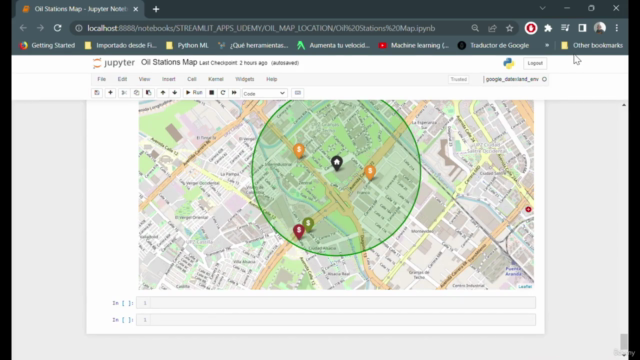Click the Trusted notebook indicator
Viewport: 640px width, 360px height.
tap(458, 79)
